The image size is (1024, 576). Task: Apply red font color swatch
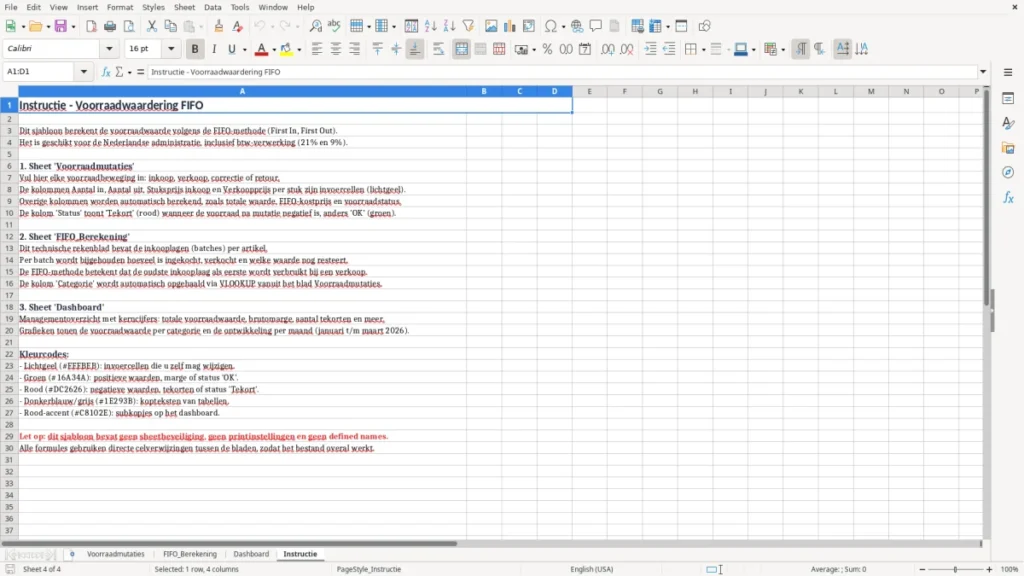(x=261, y=49)
